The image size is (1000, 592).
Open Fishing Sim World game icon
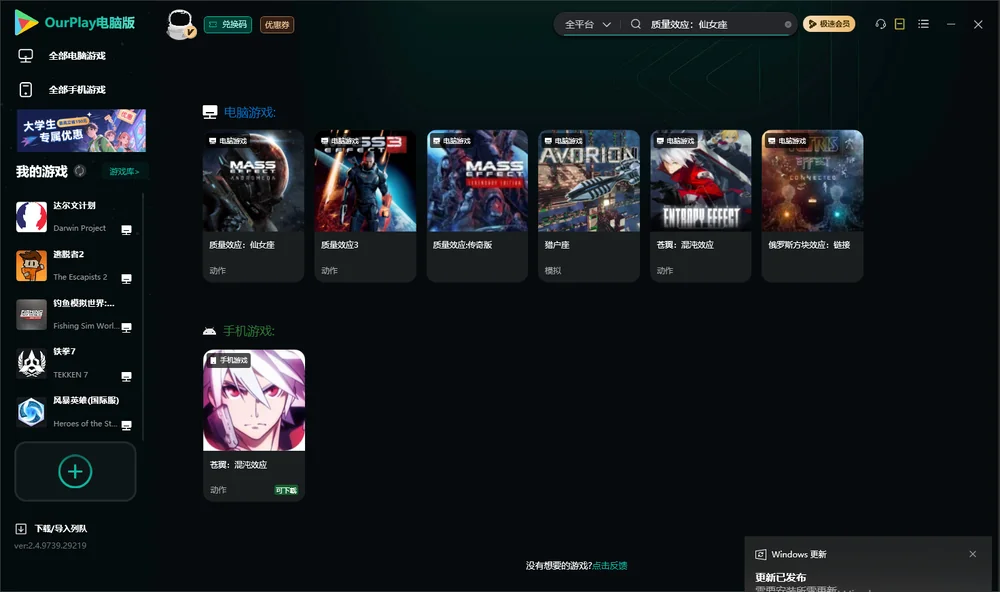click(x=31, y=314)
